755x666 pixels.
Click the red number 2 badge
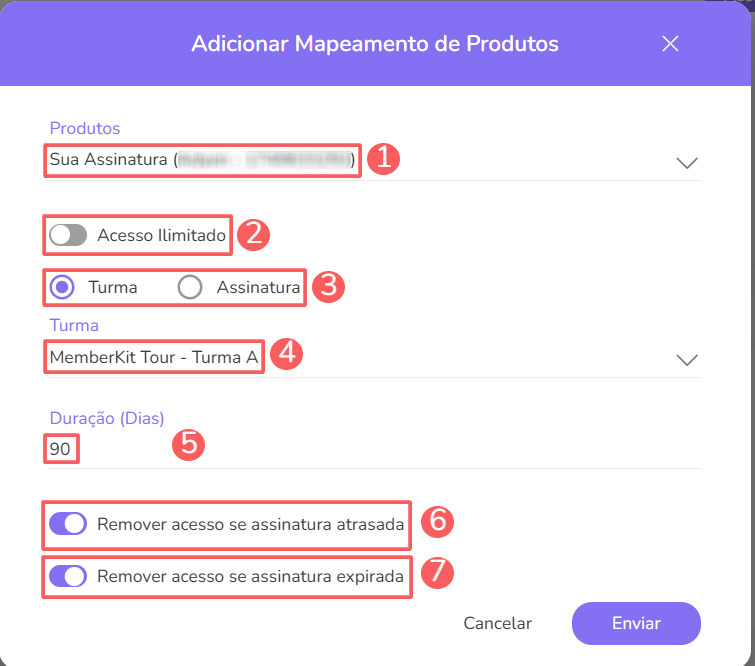(x=255, y=234)
